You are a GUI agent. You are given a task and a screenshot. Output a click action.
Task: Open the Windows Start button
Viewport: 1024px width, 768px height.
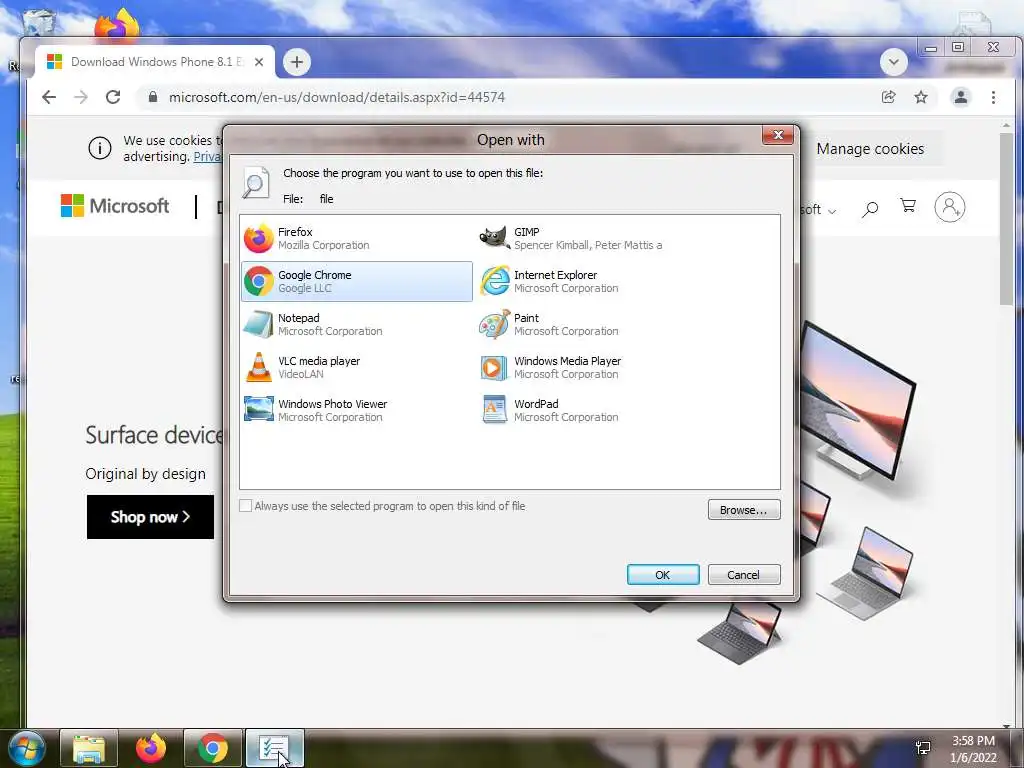(x=27, y=748)
